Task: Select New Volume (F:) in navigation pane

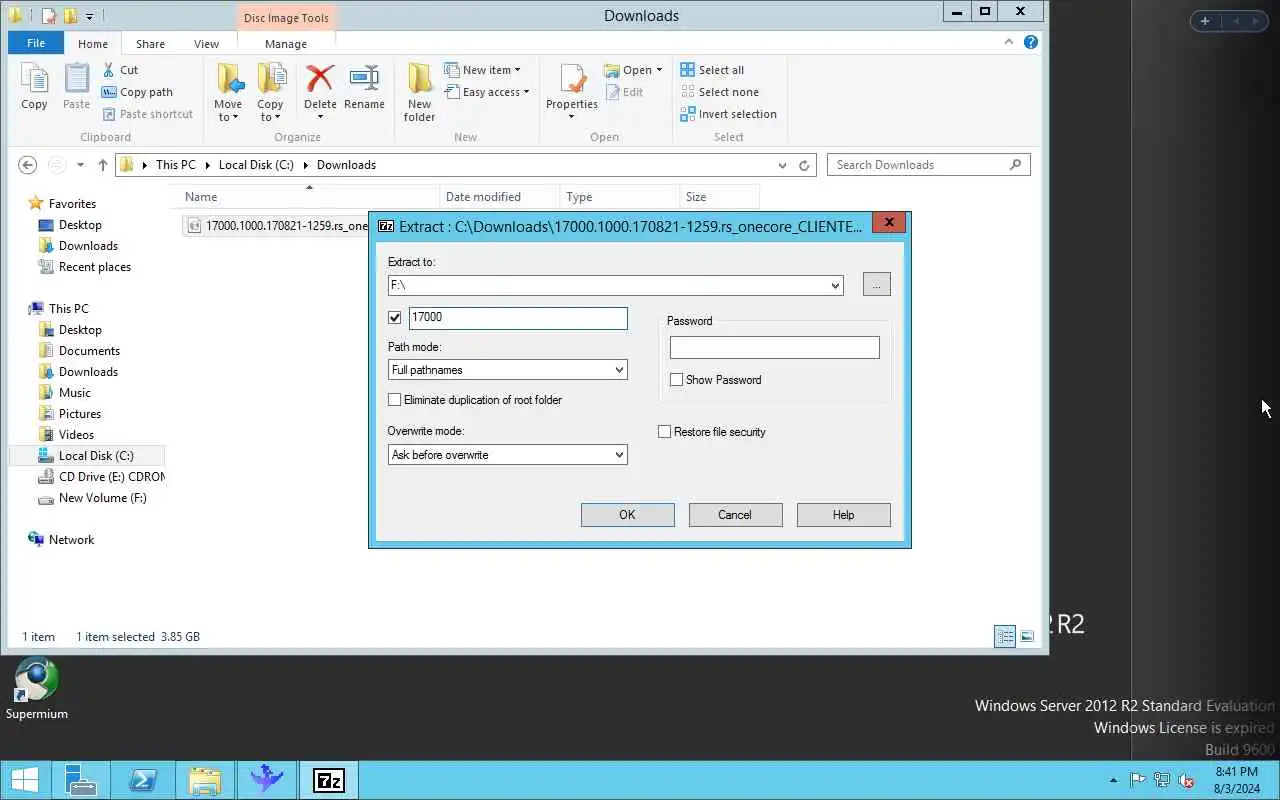Action: tap(102, 498)
